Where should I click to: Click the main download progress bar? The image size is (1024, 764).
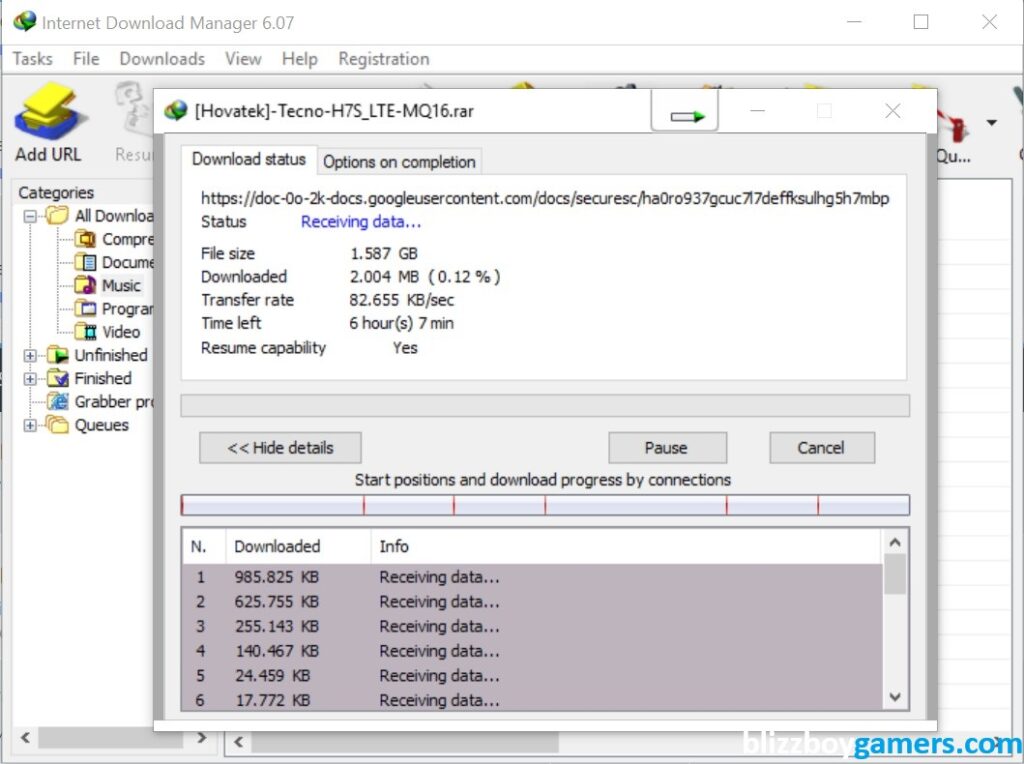545,406
